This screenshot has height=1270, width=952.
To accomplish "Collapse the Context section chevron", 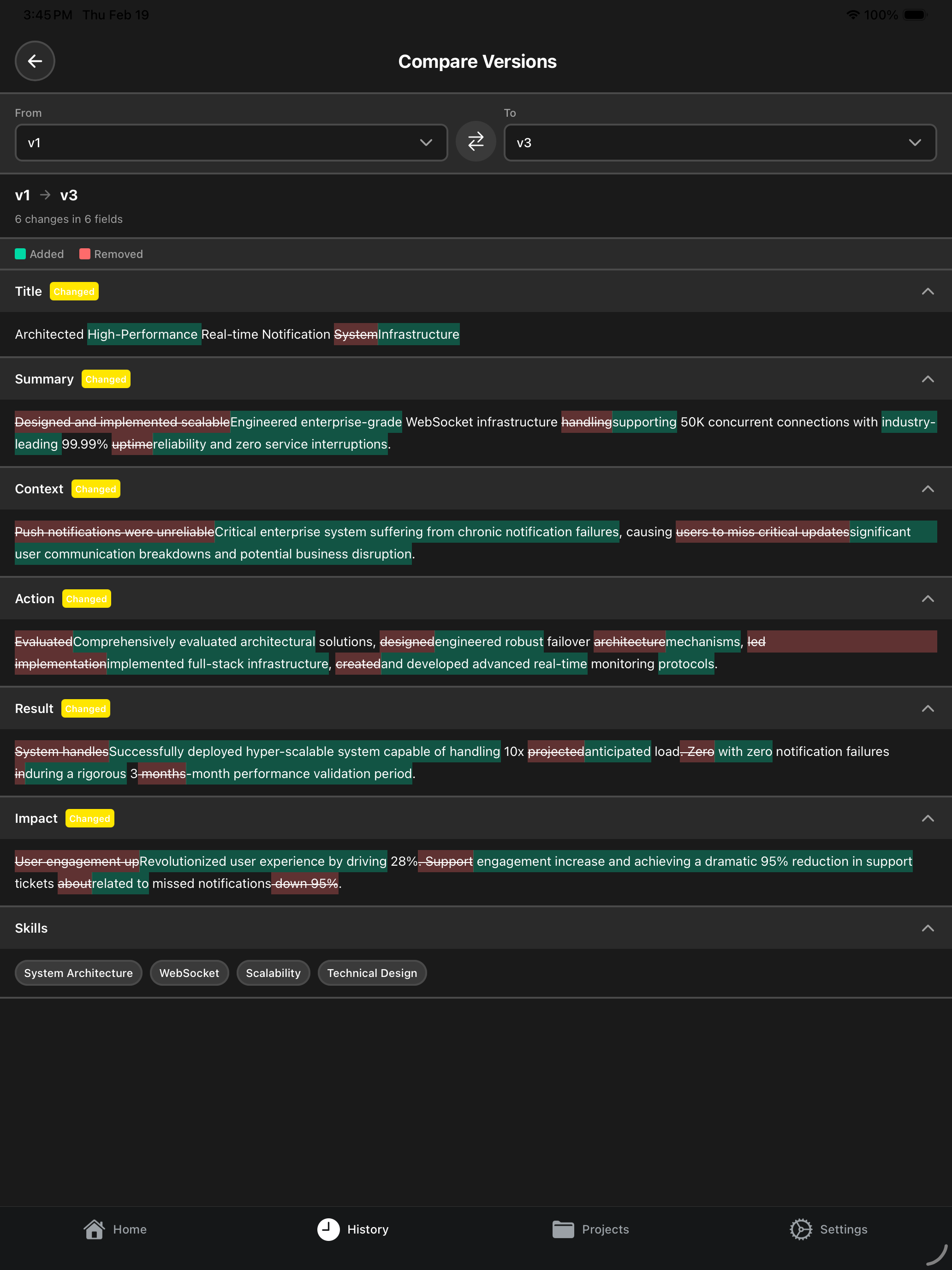I will click(x=928, y=489).
